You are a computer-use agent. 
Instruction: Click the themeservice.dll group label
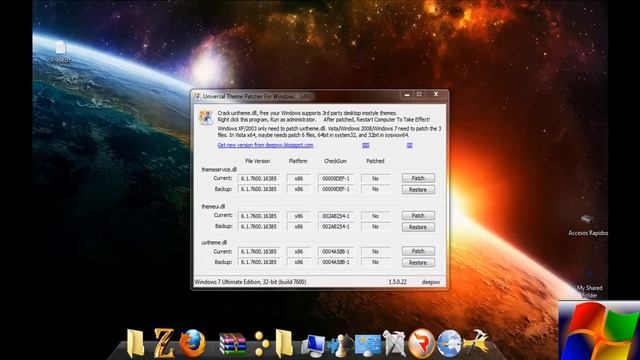[219, 169]
